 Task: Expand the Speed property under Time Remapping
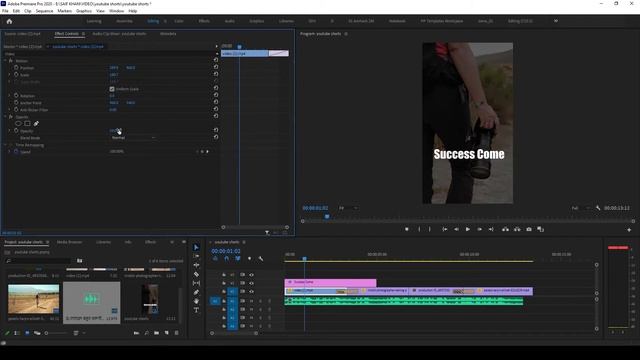click(x=10, y=151)
